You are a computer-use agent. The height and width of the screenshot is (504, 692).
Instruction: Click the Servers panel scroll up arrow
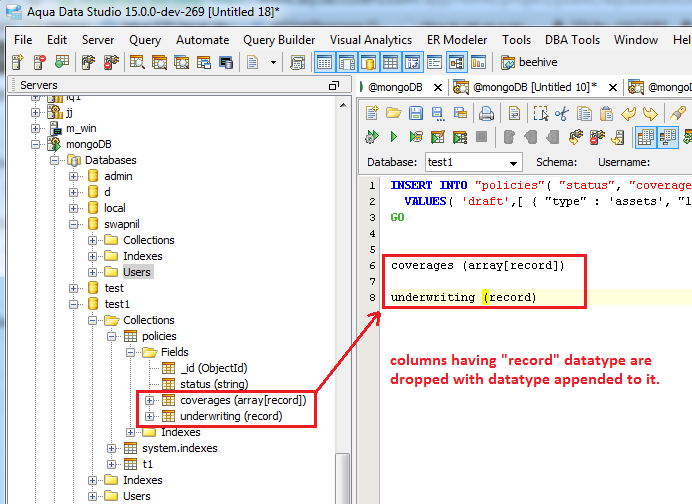click(343, 105)
